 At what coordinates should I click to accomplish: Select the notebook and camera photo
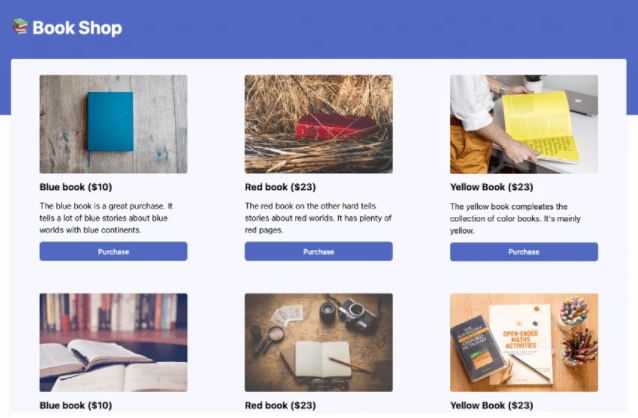pyautogui.click(x=318, y=342)
